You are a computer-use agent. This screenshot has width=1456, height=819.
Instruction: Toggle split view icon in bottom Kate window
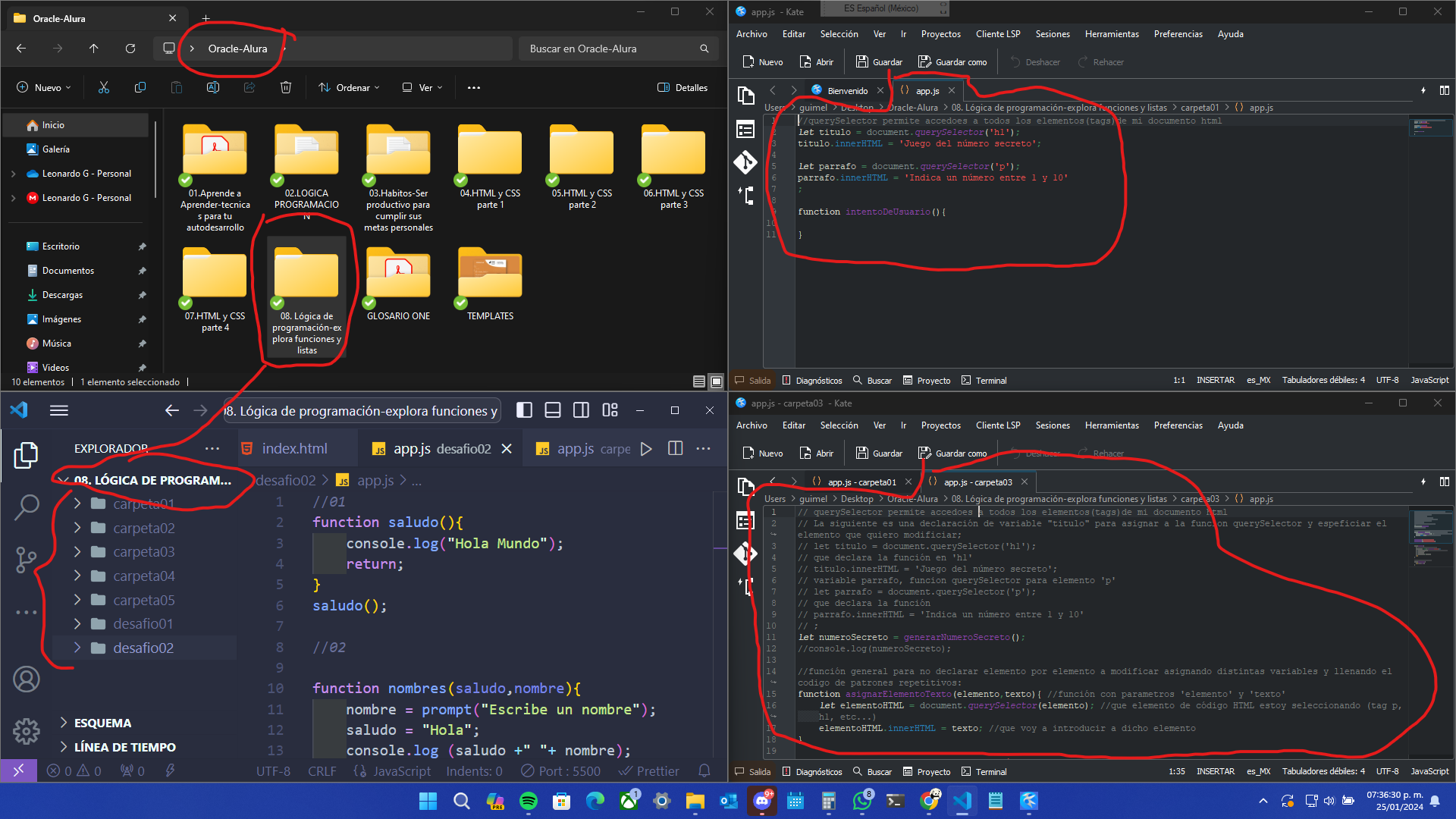(1445, 482)
